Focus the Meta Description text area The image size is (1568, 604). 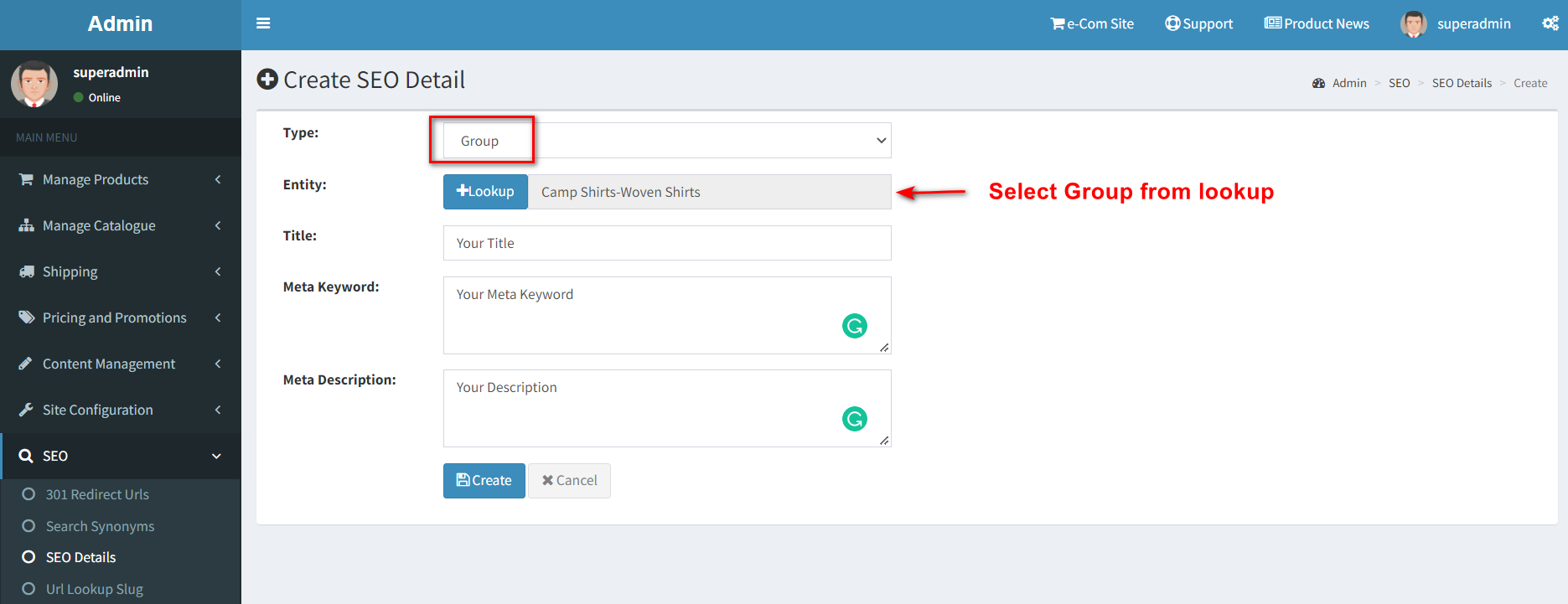(x=667, y=408)
